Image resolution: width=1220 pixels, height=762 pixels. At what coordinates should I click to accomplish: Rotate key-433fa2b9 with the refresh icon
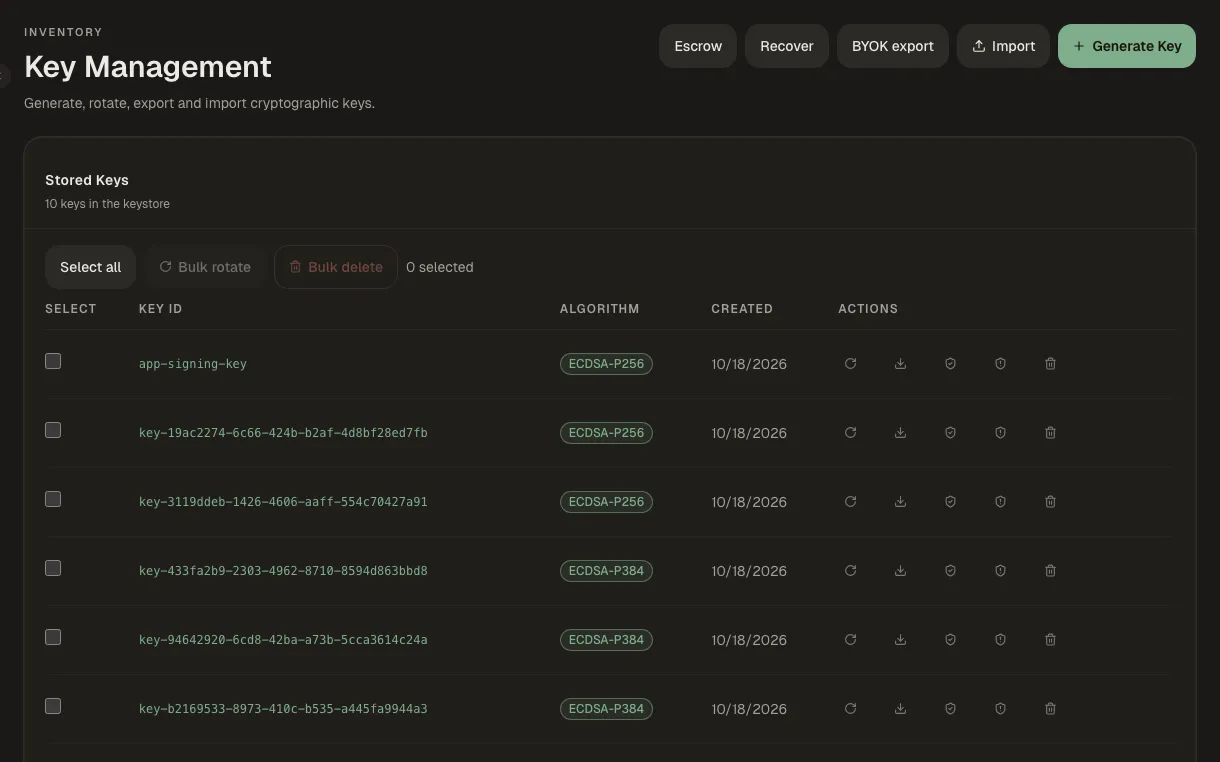pos(850,571)
